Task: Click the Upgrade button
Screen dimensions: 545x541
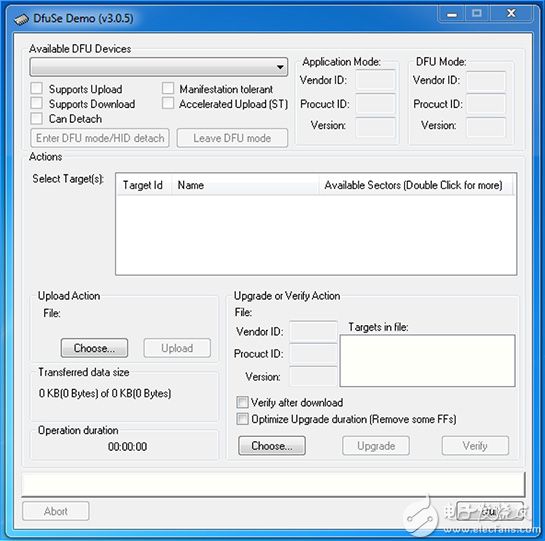Action: pos(376,446)
